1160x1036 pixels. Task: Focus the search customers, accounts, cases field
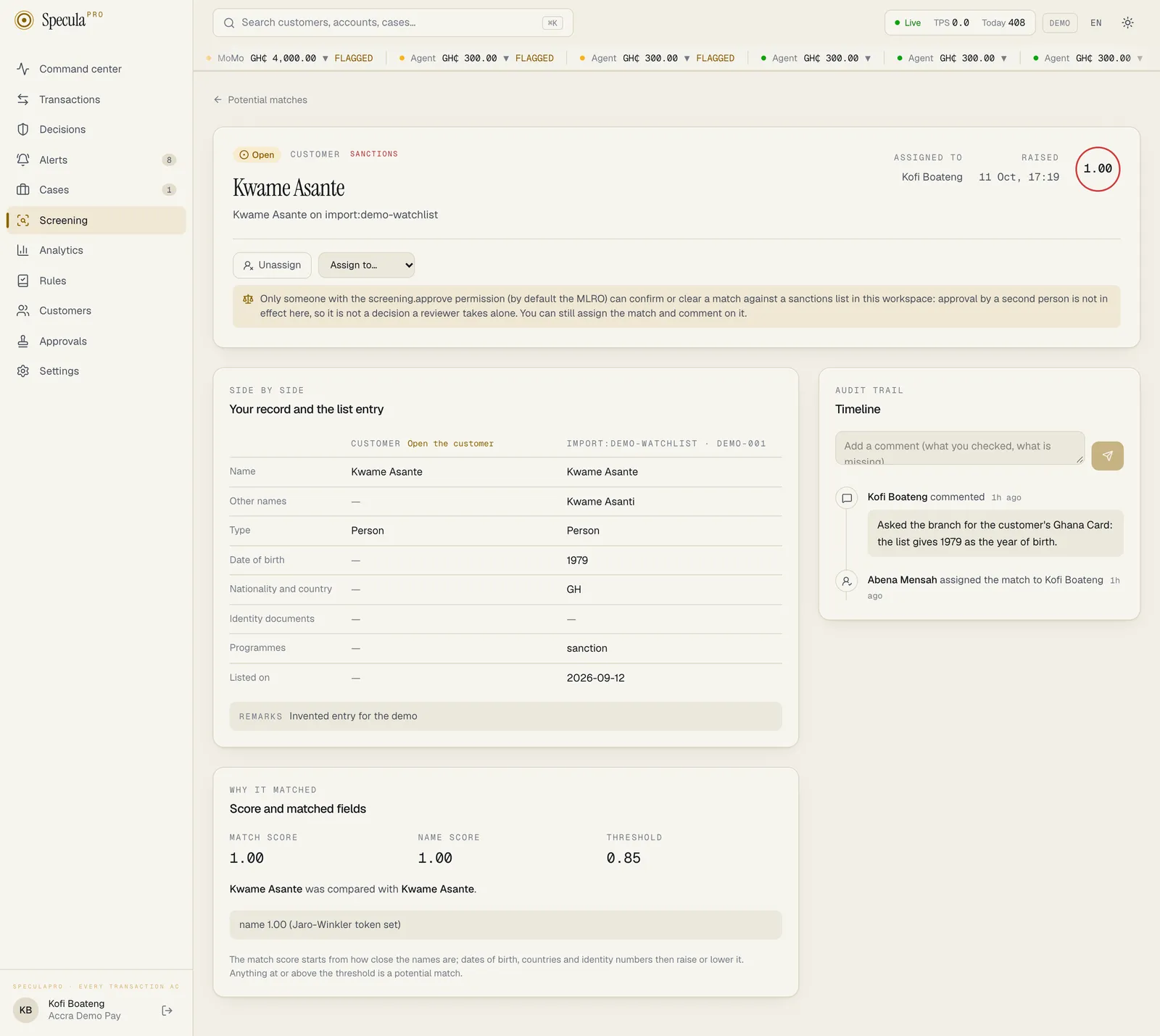point(393,22)
